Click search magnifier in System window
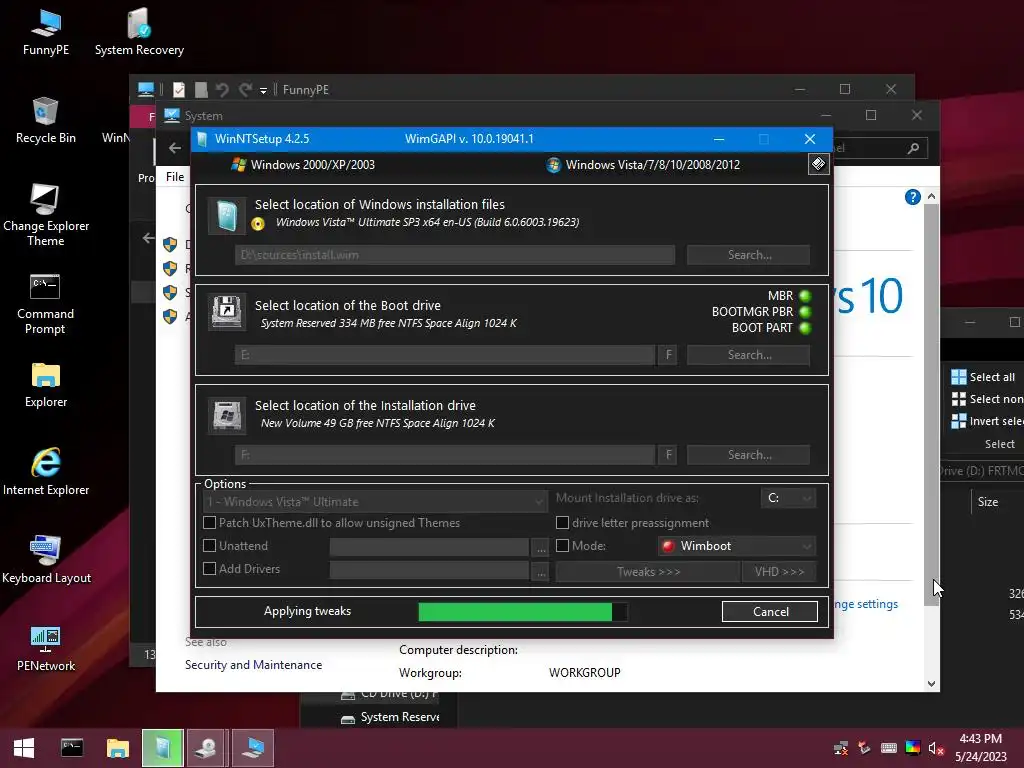 click(913, 148)
